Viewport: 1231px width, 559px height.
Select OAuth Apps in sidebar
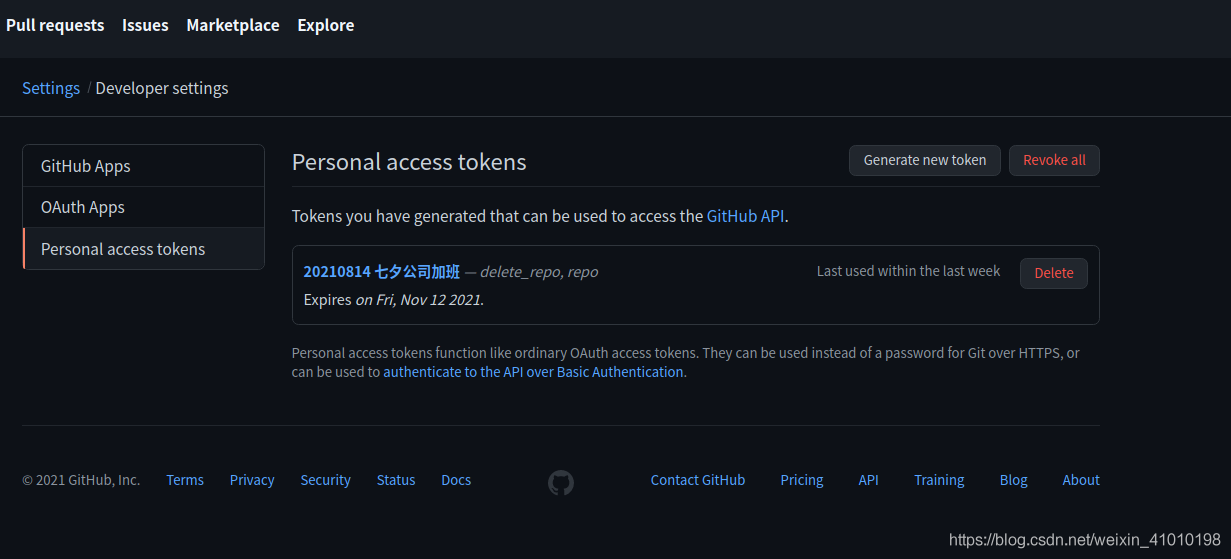point(144,207)
